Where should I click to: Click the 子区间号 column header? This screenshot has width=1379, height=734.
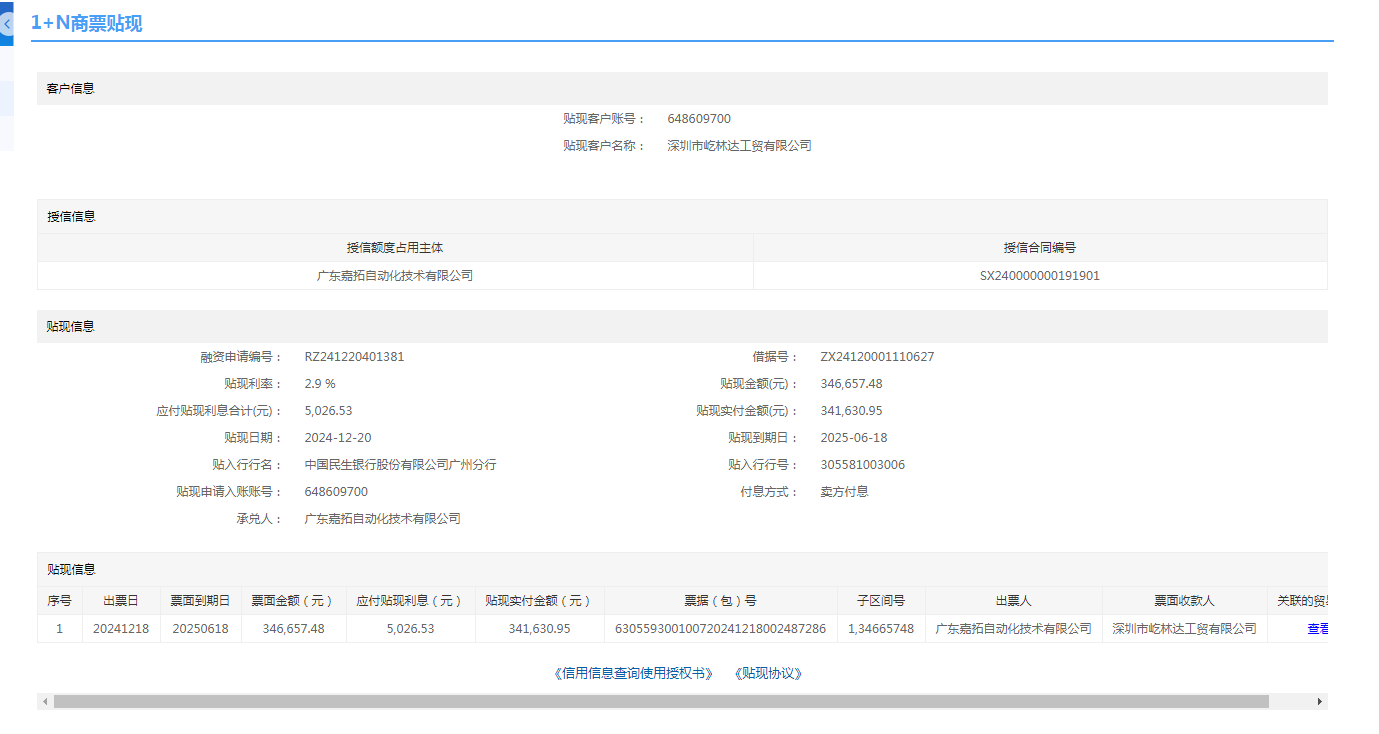(881, 601)
